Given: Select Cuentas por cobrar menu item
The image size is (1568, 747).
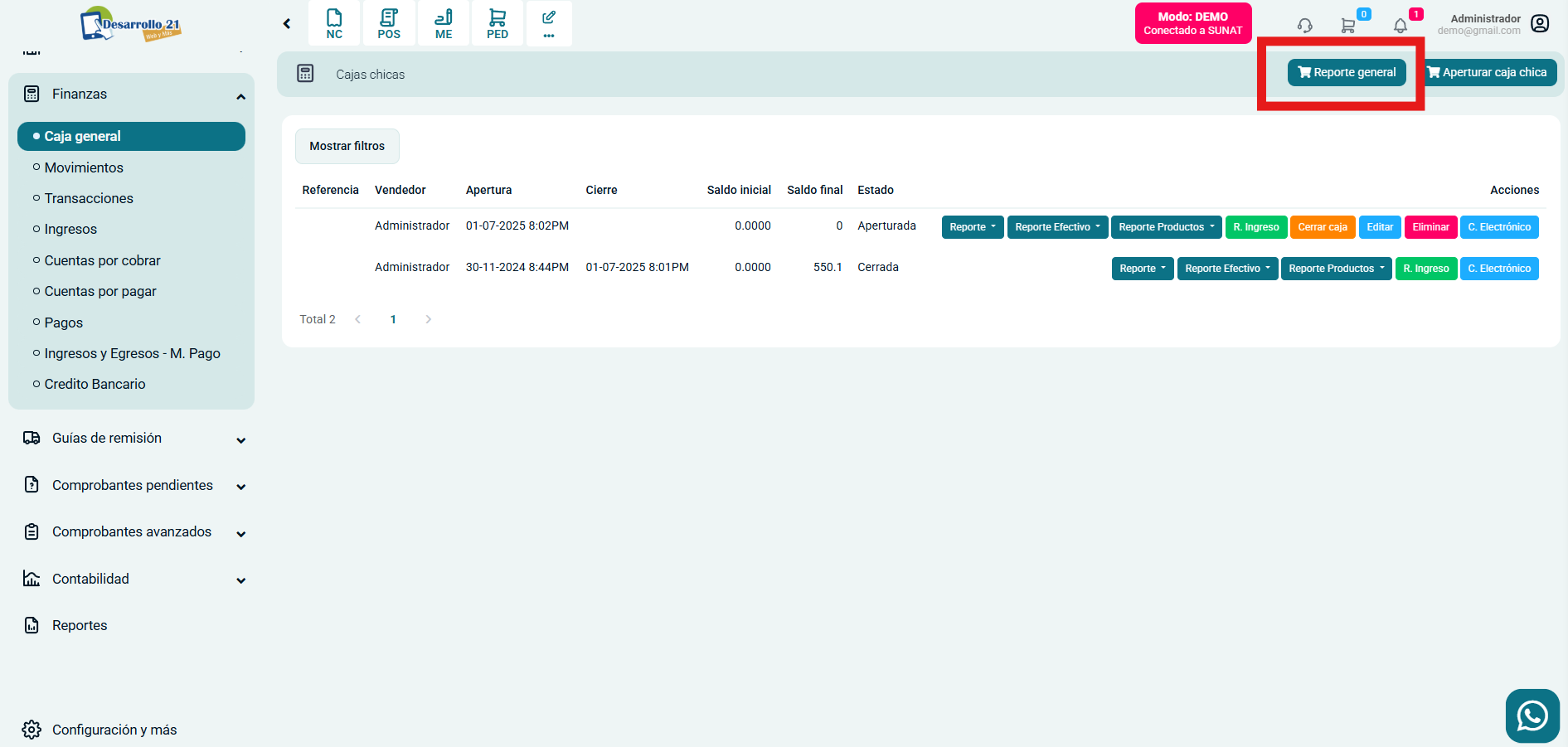Looking at the screenshot, I should [102, 260].
